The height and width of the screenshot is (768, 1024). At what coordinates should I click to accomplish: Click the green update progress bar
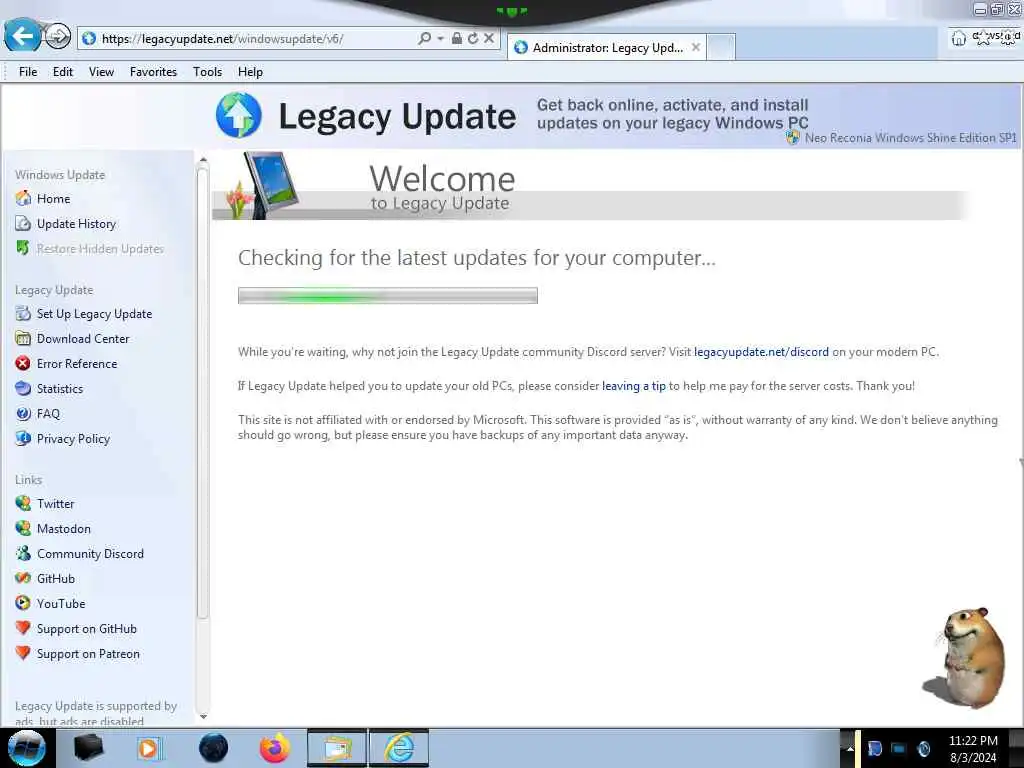click(x=388, y=296)
